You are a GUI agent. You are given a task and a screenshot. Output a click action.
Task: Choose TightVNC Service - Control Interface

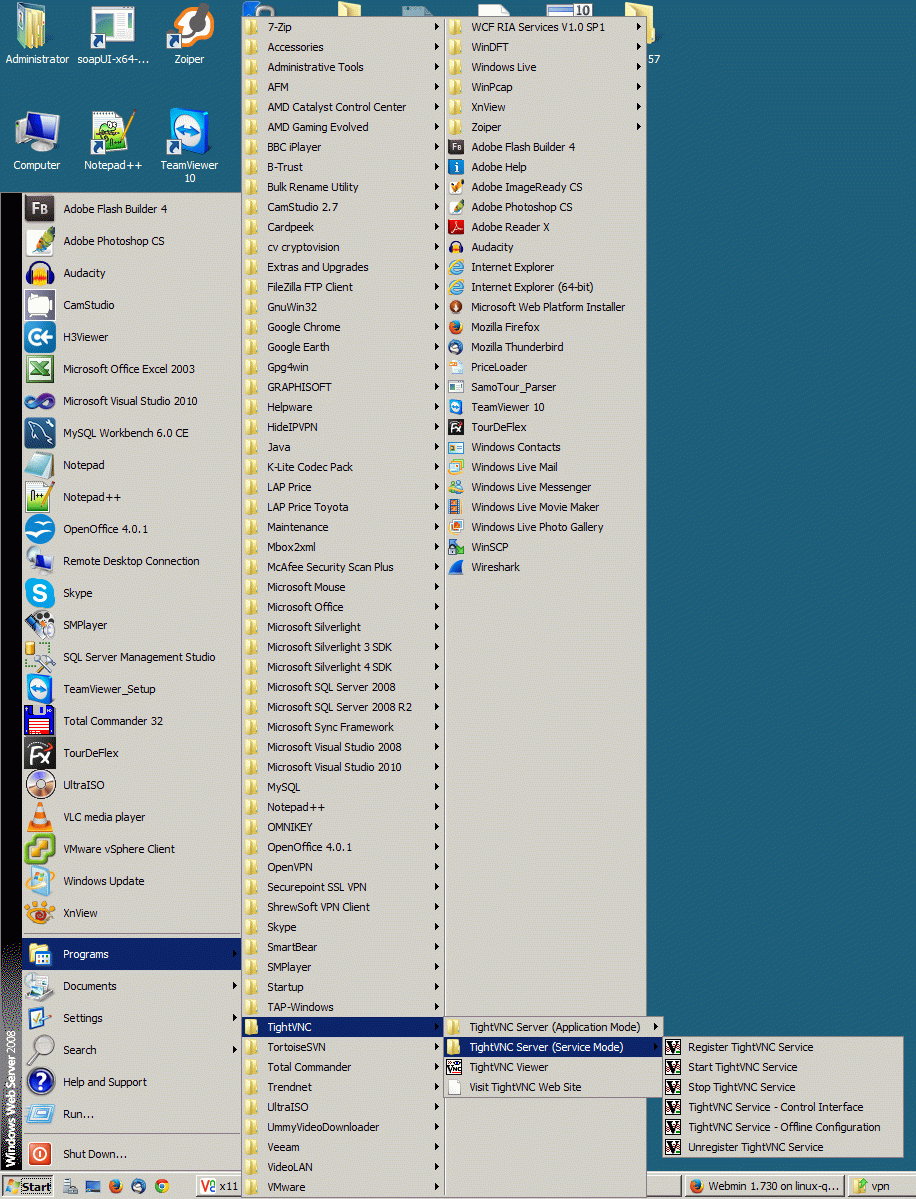tap(783, 1107)
